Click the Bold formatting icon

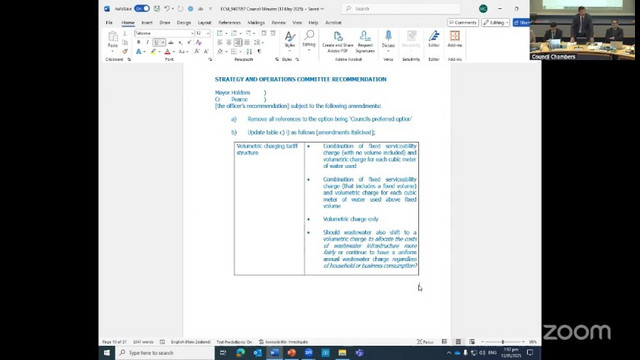(x=139, y=42)
